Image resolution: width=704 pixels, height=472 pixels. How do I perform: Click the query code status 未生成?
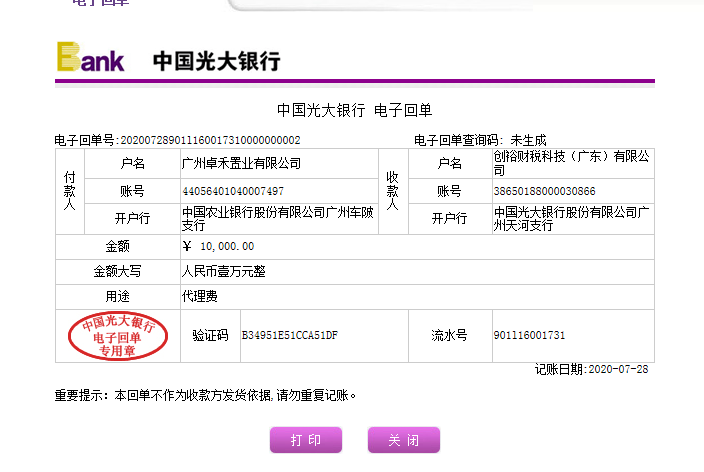[x=528, y=140]
